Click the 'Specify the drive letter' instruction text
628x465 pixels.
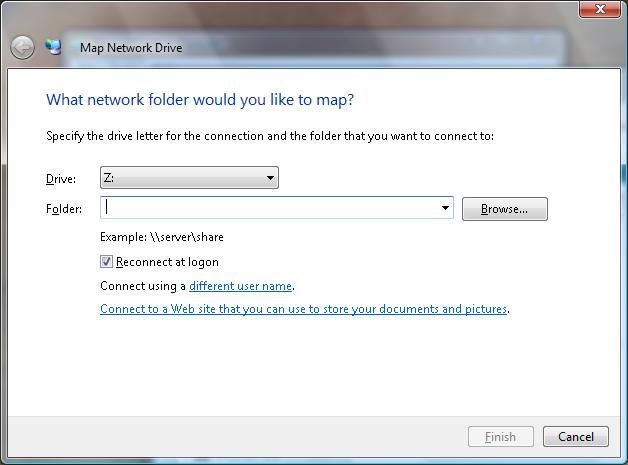[x=270, y=136]
